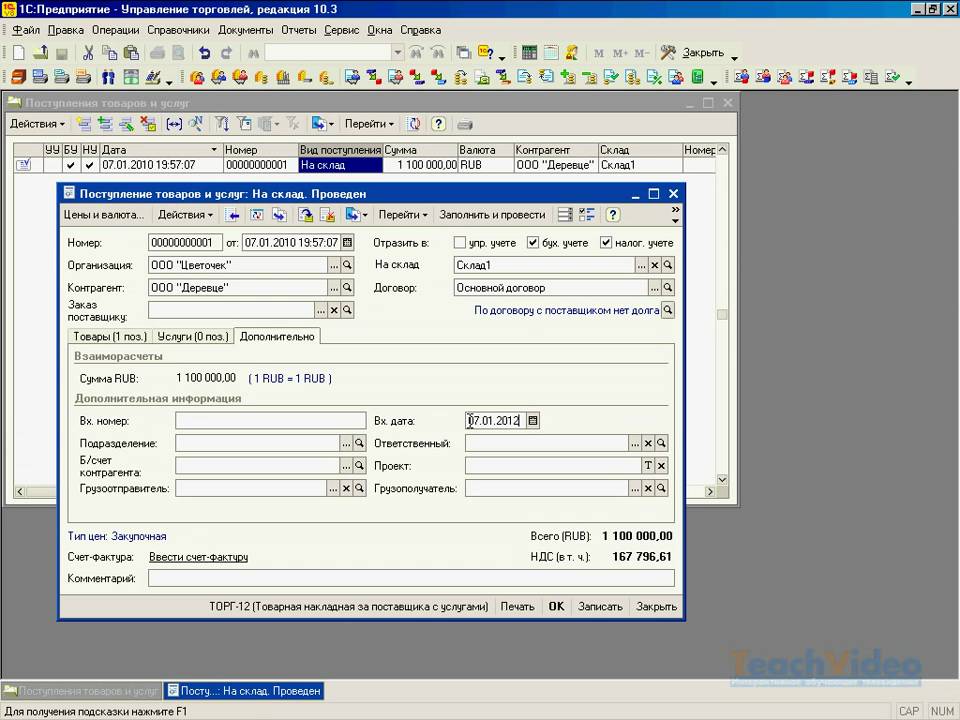Viewport: 960px width, 720px height.
Task: Toggle the налог. учете checkbox
Action: [x=606, y=243]
